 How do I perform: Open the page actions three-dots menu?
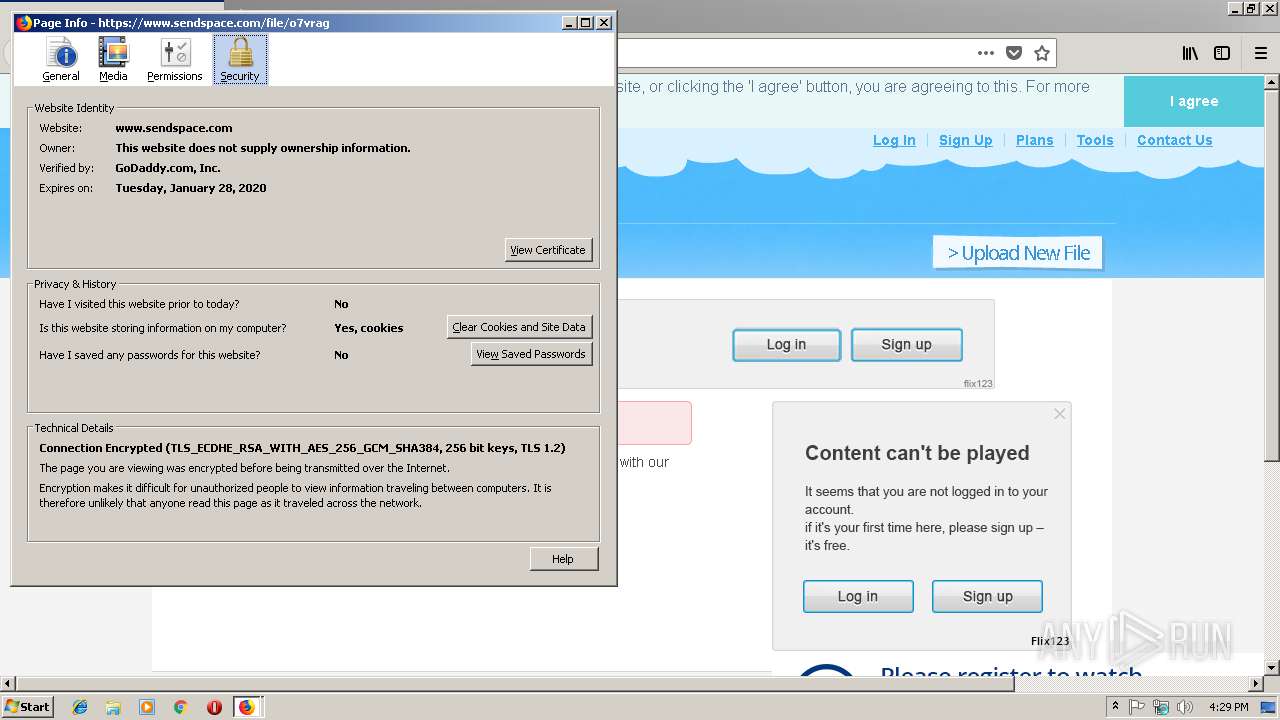coord(986,53)
